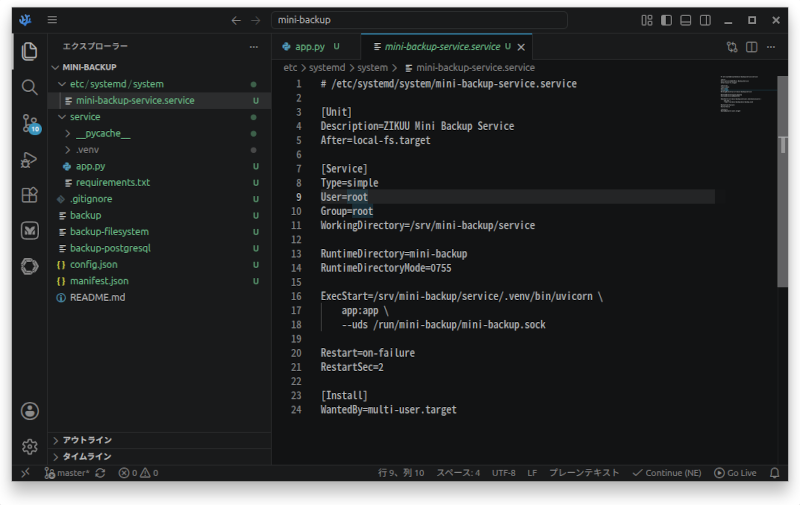
Task: Click the master branch indicator
Action: click(66, 473)
